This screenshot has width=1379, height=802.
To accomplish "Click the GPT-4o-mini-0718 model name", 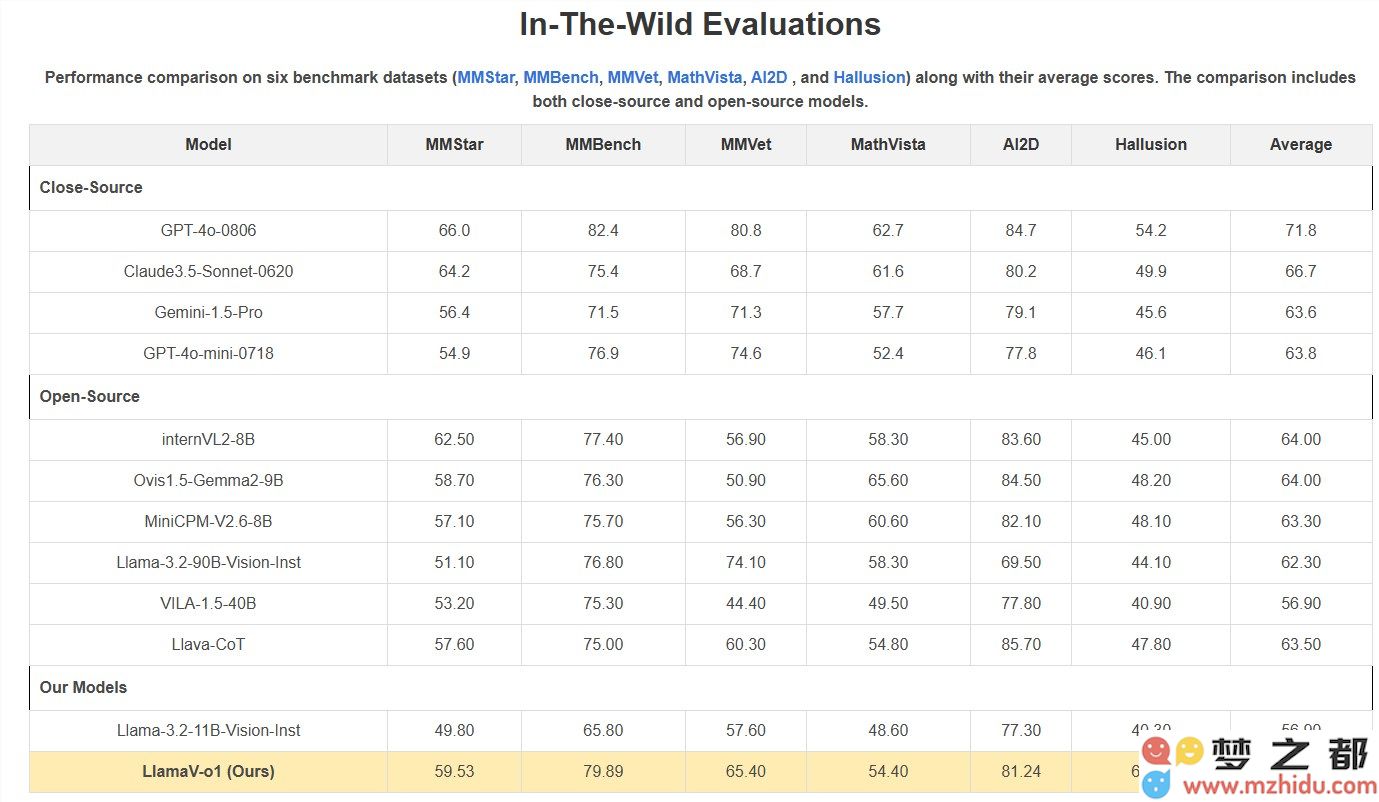I will click(x=208, y=353).
